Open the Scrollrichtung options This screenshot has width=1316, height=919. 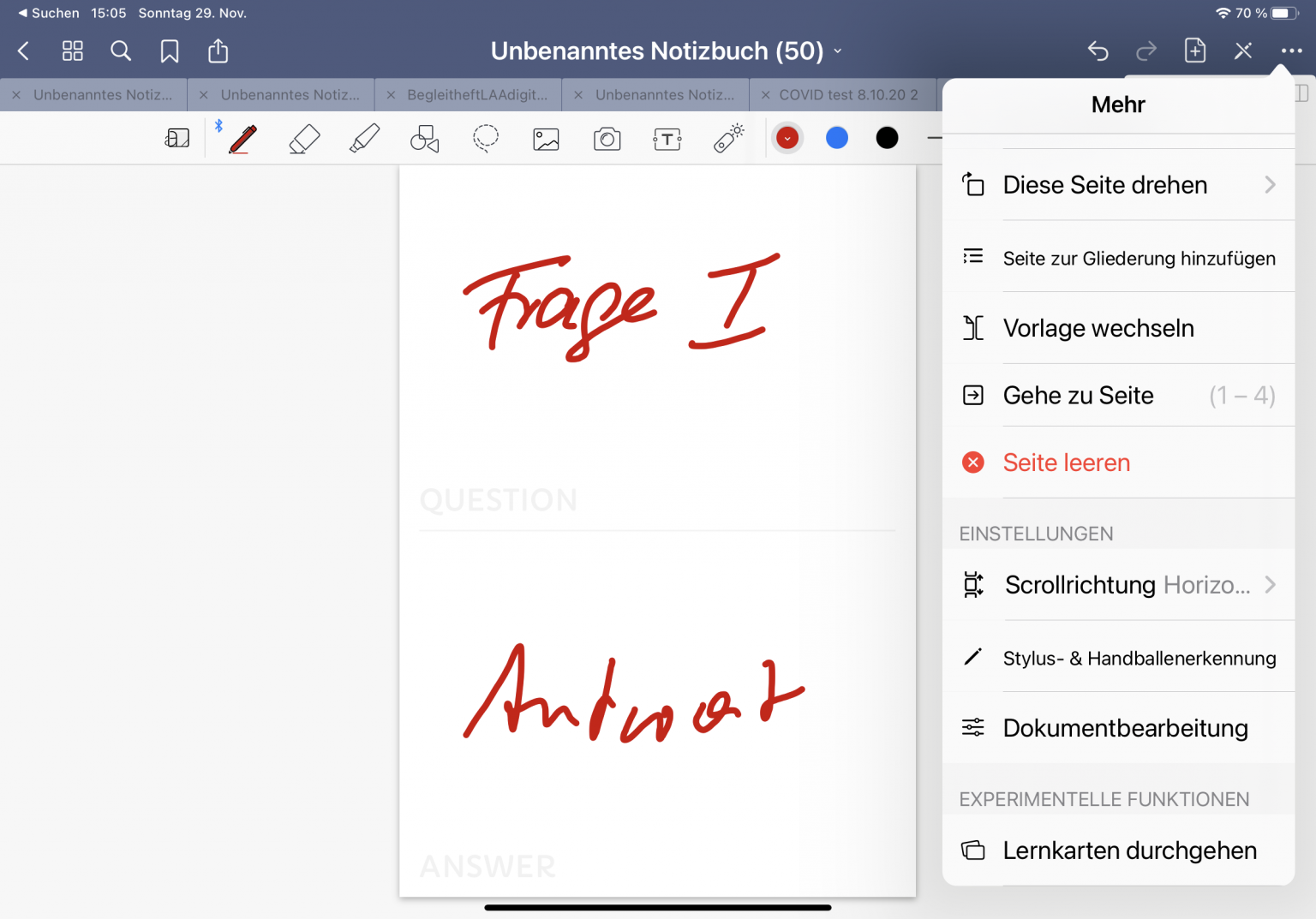(x=1120, y=585)
